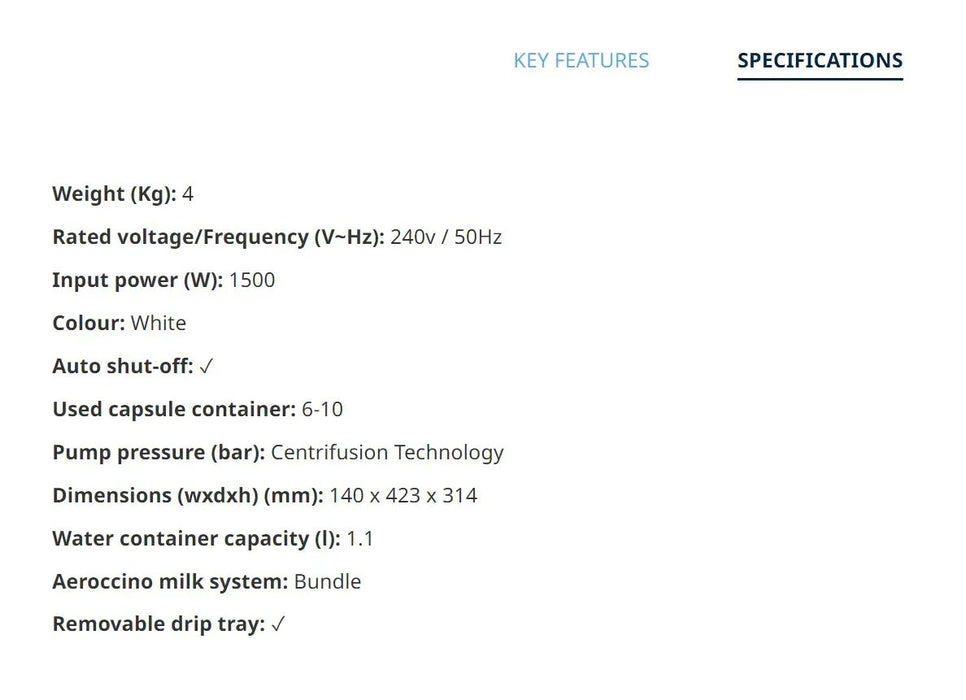The image size is (966, 700).
Task: Switch to the Key Features tab
Action: pos(581,61)
